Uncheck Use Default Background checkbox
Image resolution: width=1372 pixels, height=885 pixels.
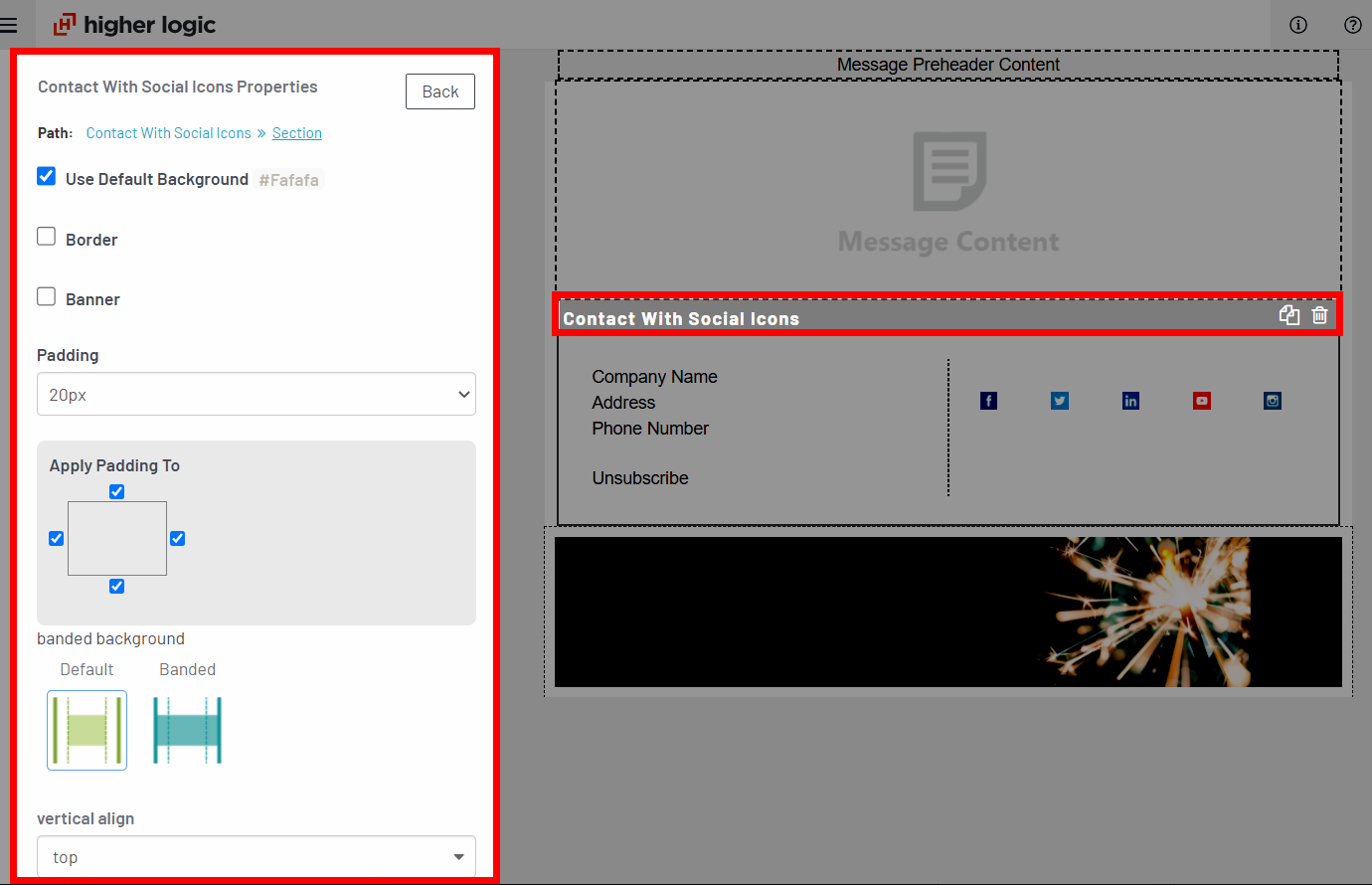coord(47,177)
